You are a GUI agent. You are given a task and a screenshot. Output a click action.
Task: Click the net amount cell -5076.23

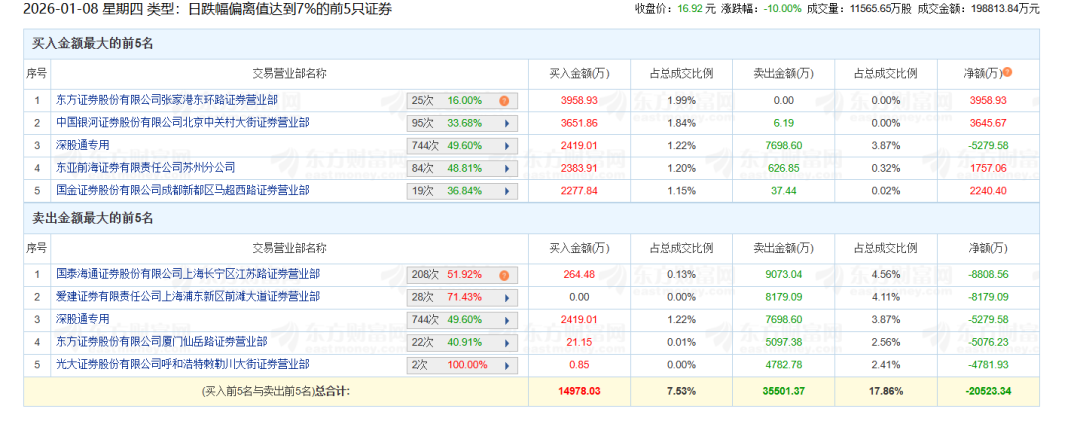[x=988, y=342]
